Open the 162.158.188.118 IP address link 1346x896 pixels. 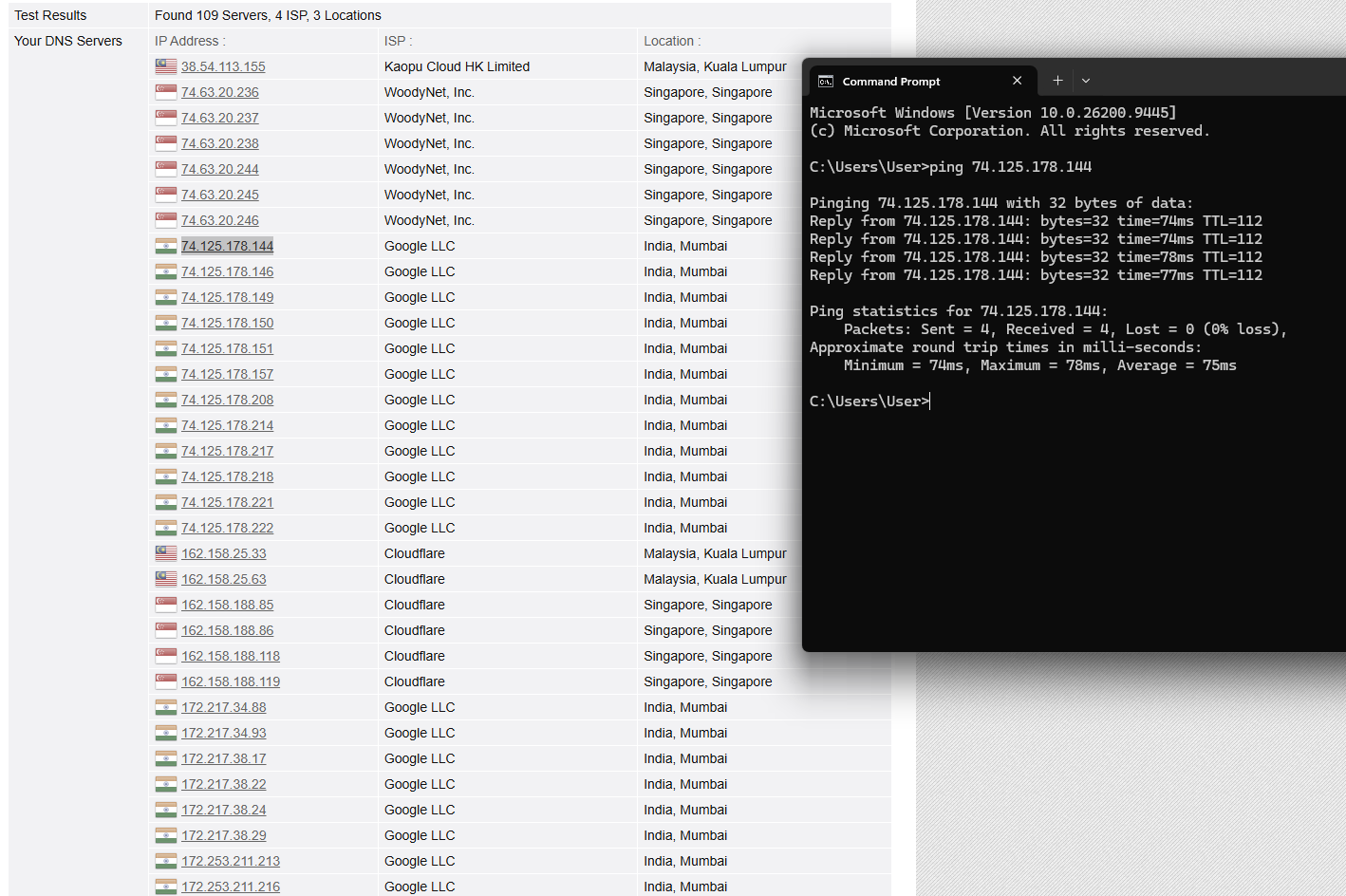click(231, 656)
